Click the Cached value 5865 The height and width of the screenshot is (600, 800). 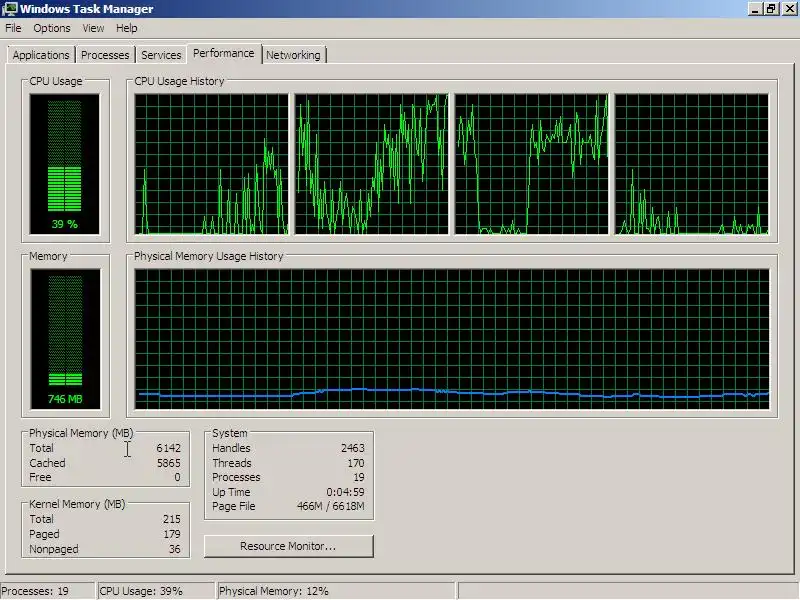coord(168,463)
